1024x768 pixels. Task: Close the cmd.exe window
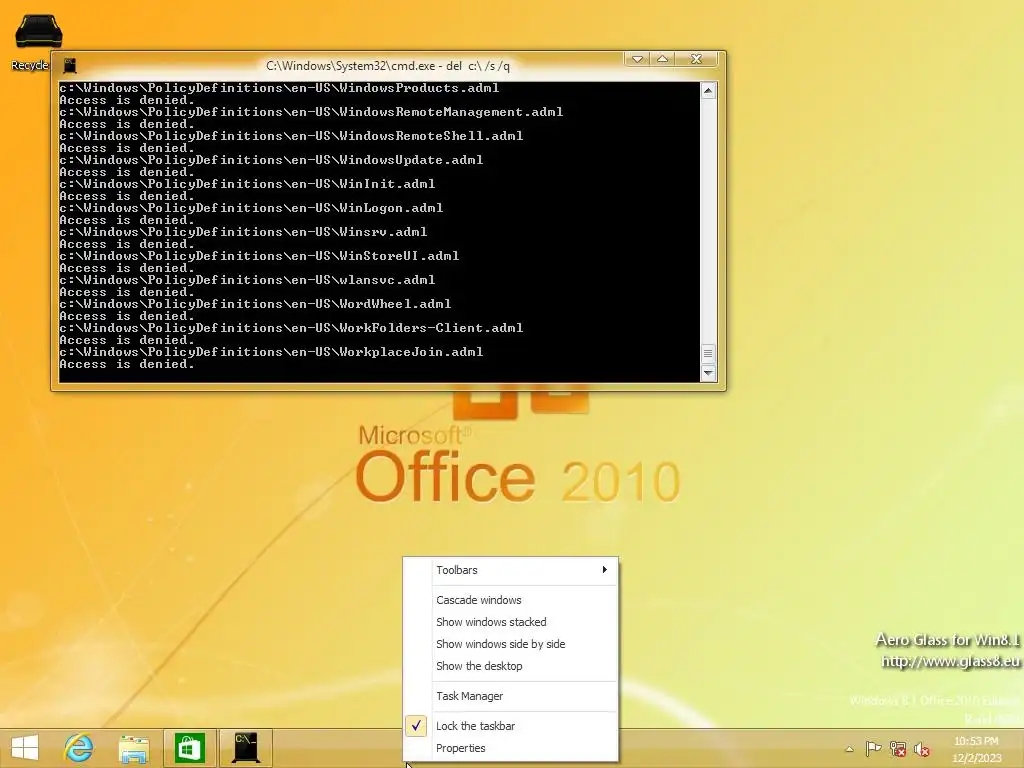tap(696, 59)
